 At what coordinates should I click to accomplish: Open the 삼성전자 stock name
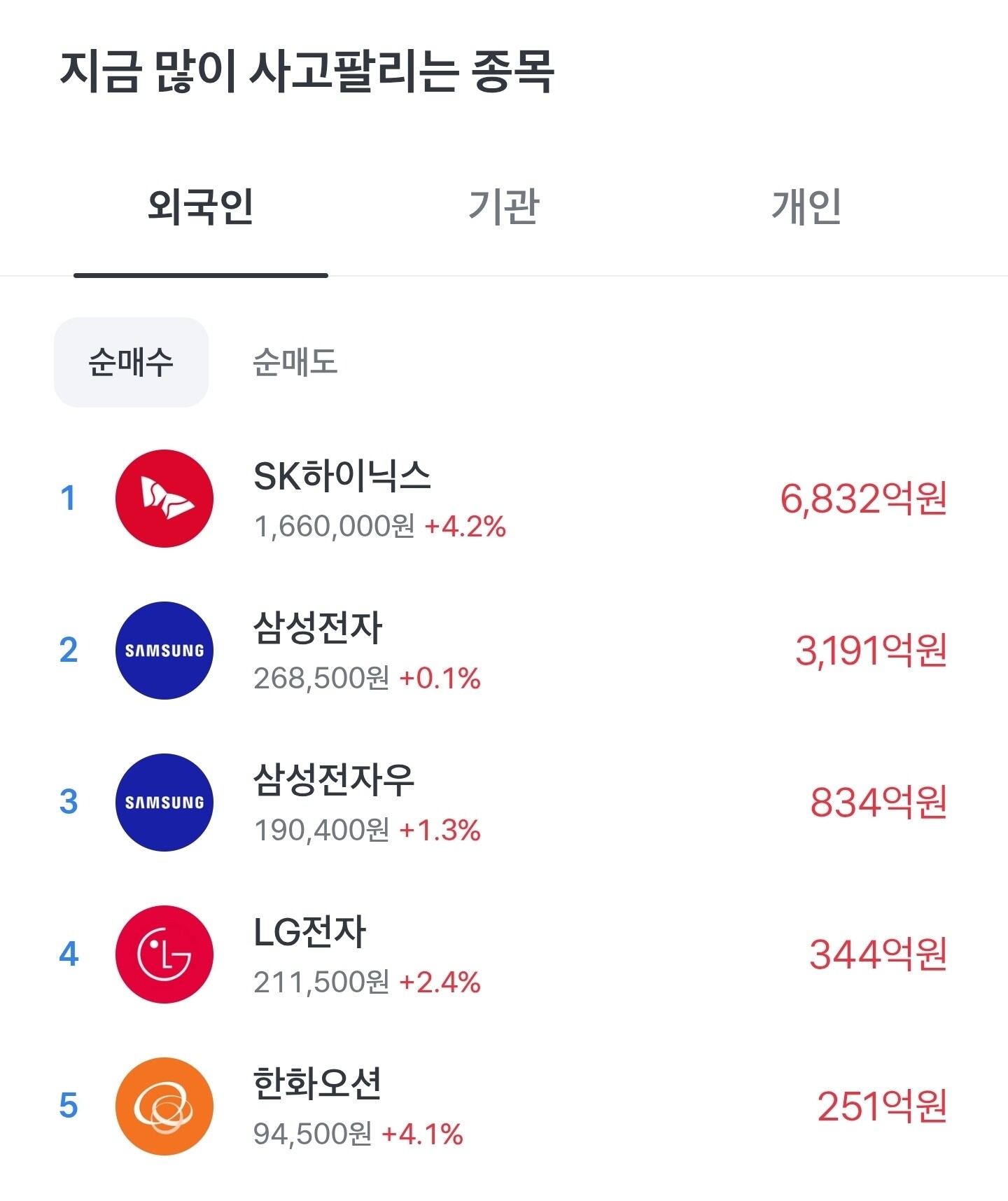pos(318,627)
